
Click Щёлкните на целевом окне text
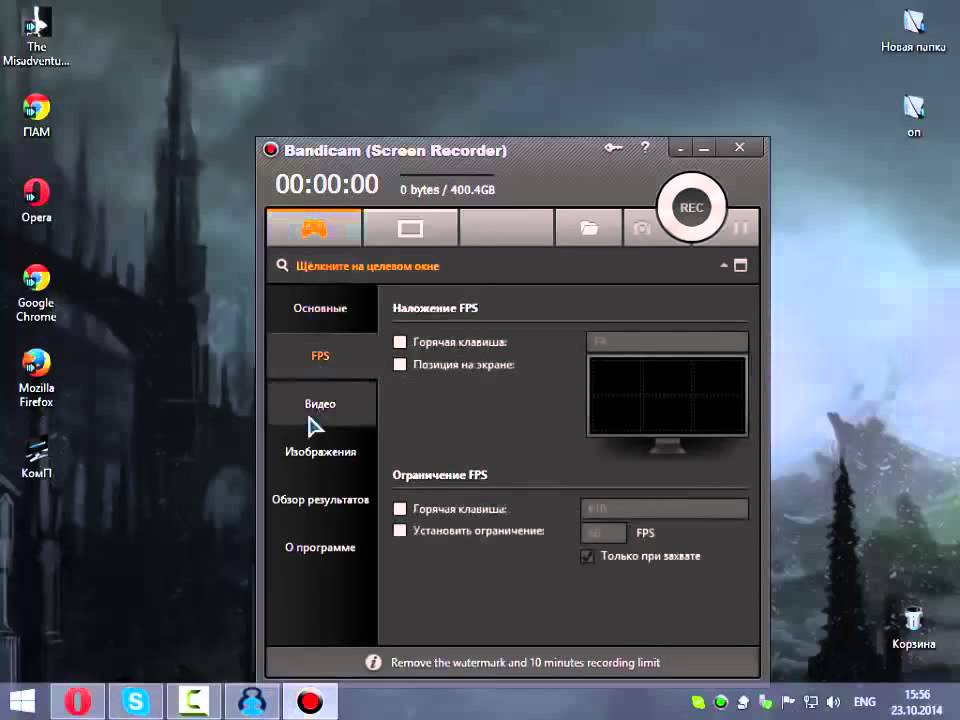point(367,266)
